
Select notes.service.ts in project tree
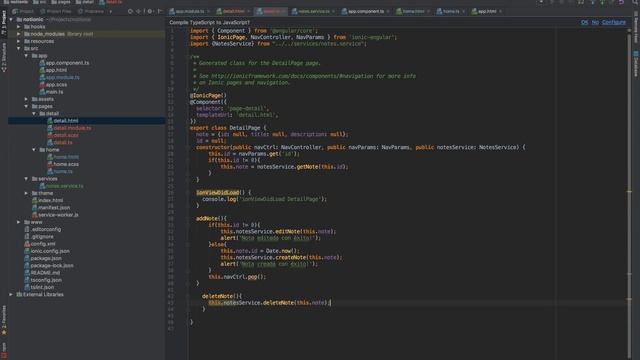(61, 186)
